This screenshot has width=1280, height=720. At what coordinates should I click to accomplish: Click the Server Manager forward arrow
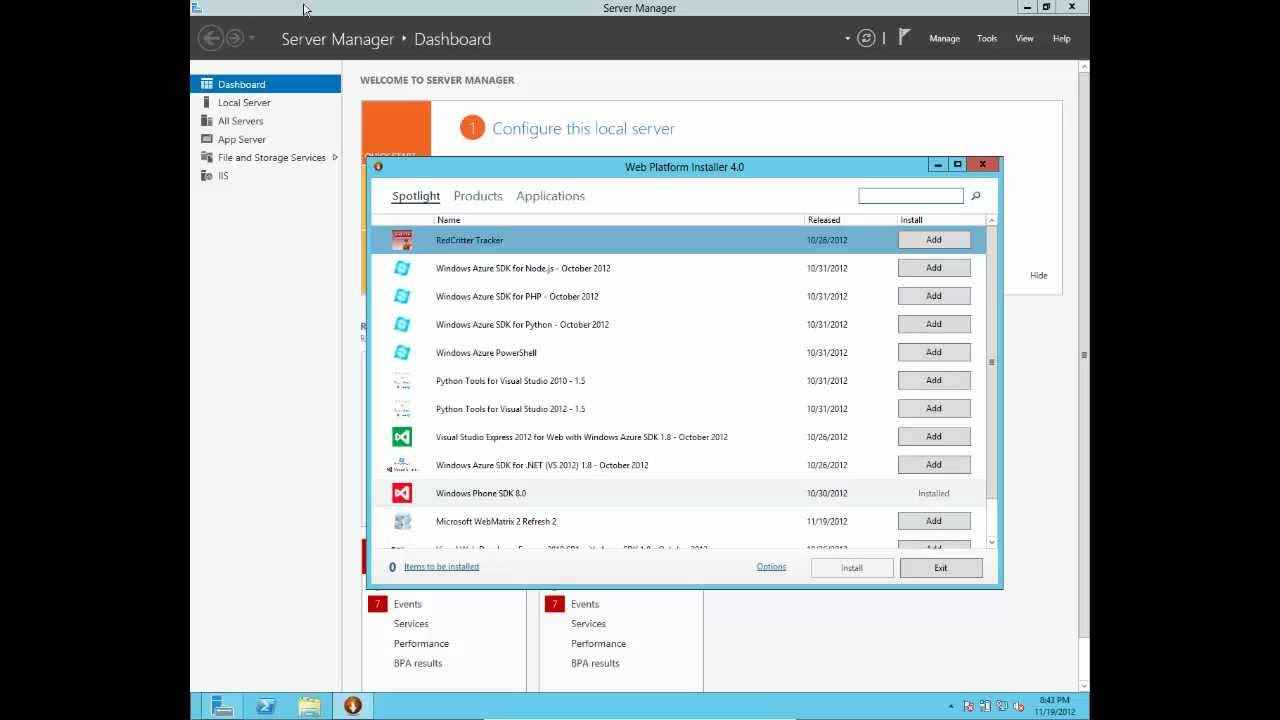click(x=235, y=38)
